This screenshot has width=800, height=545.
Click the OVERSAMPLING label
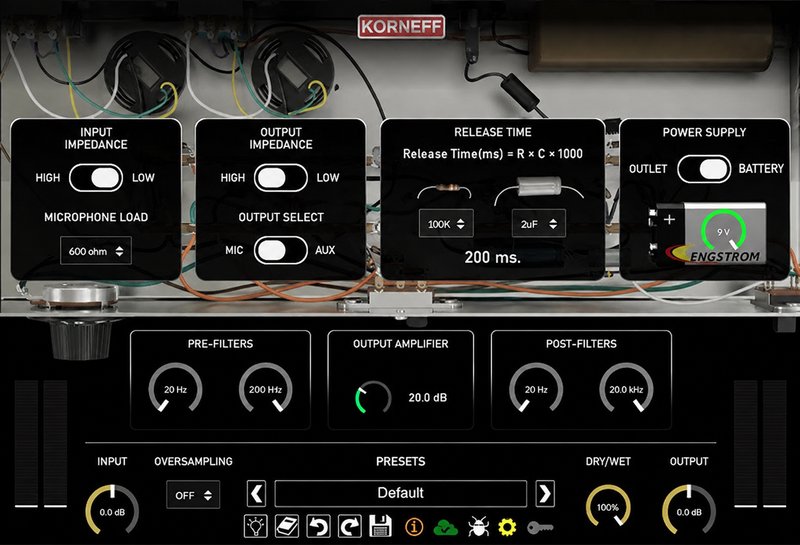tap(193, 461)
